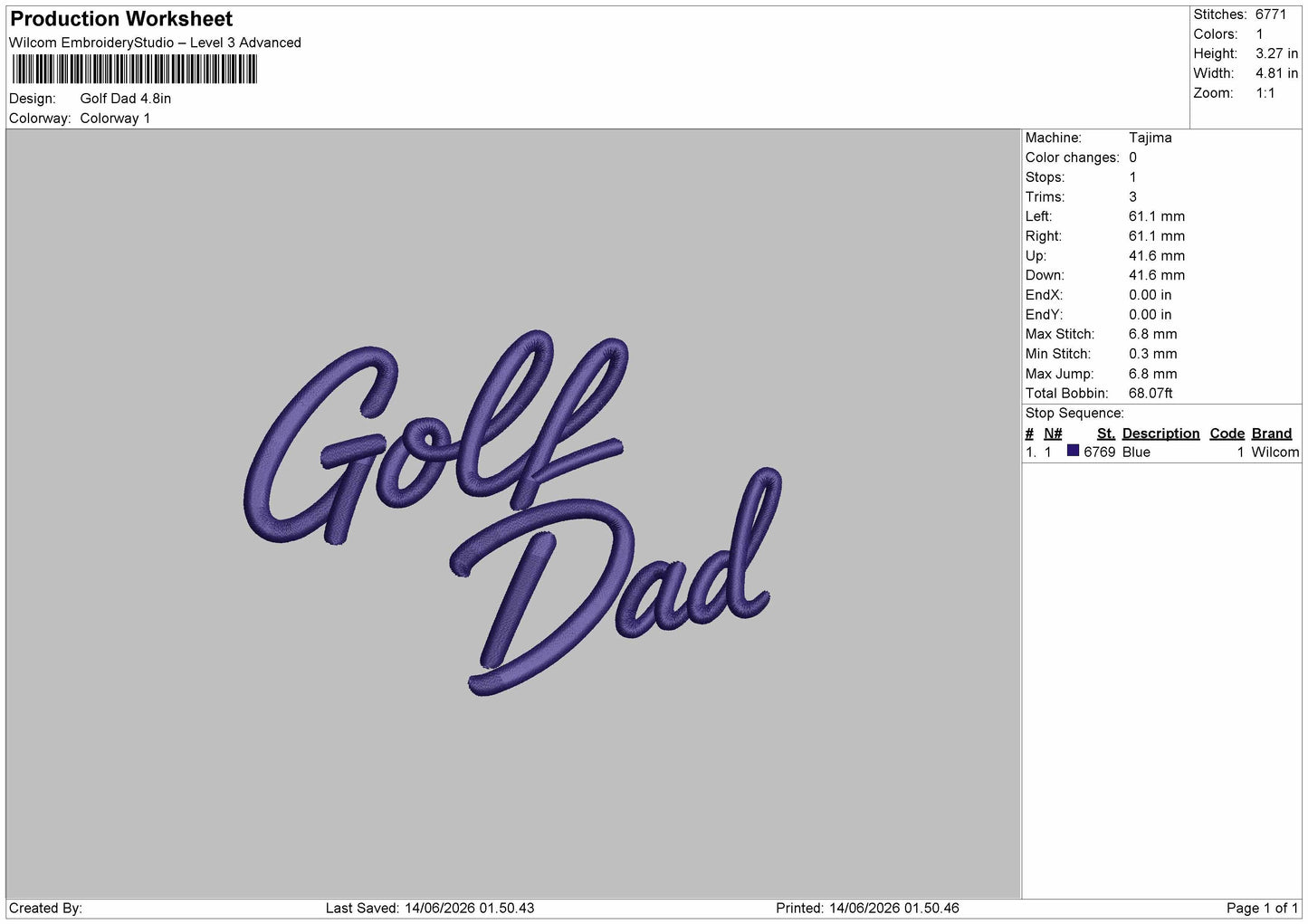Click the Colors count value

click(1259, 34)
